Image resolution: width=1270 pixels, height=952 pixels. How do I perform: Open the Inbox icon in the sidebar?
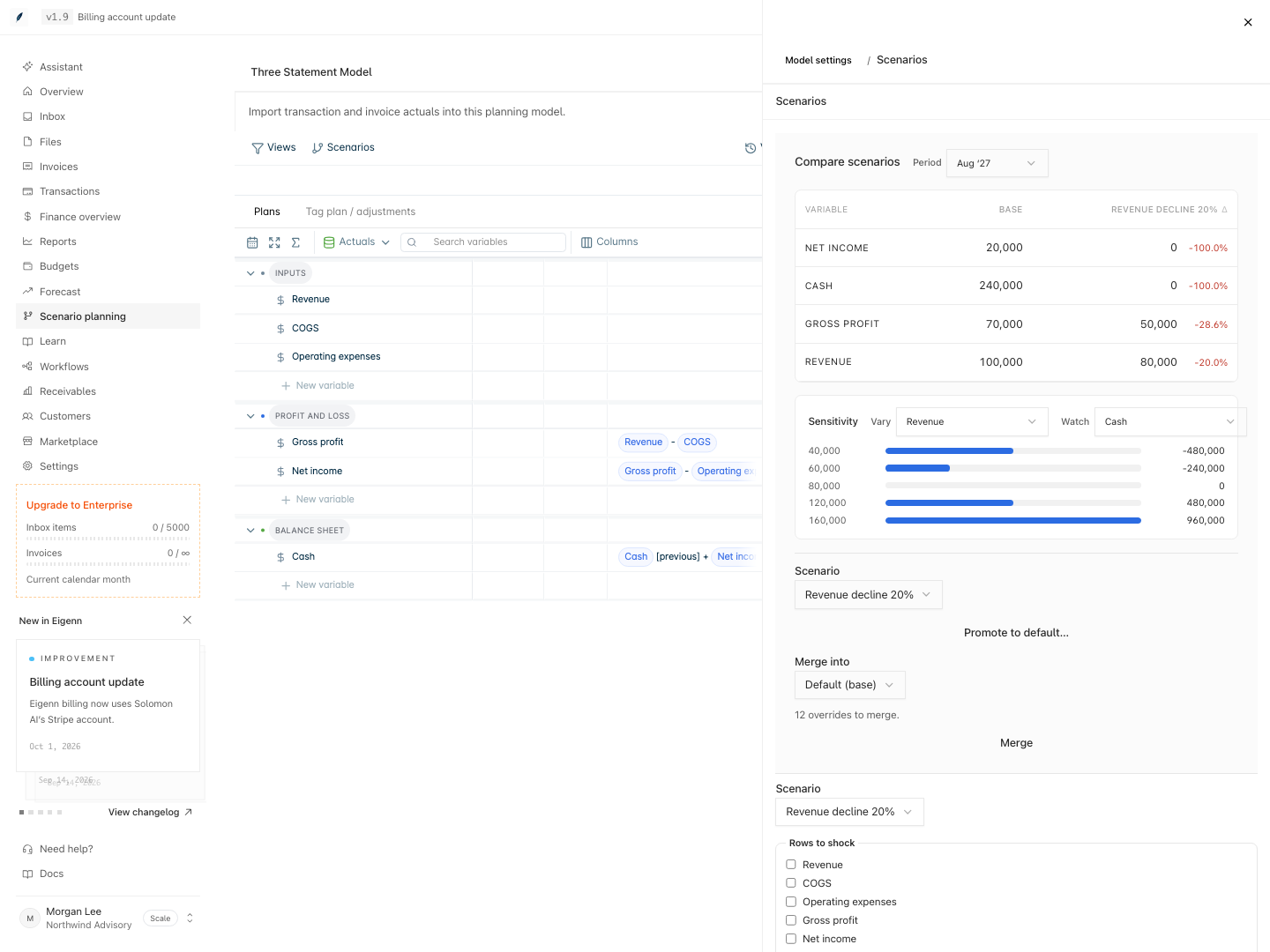(x=28, y=116)
